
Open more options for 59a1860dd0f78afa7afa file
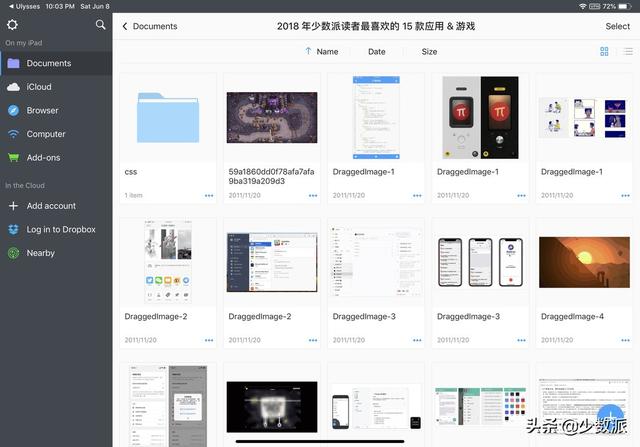[x=313, y=196]
